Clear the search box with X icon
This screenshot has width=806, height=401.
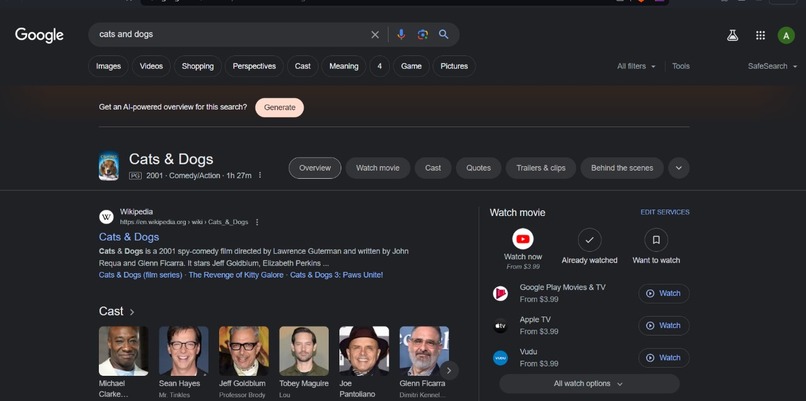375,34
